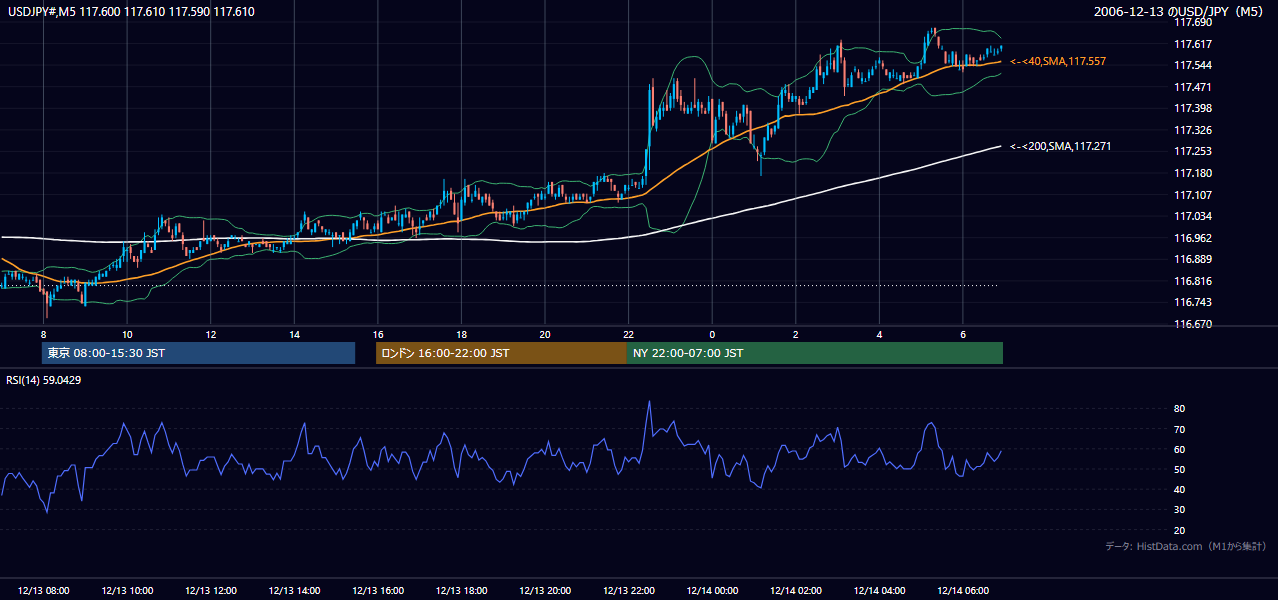Click price axis value 117.544
The image size is (1278, 600).
click(1193, 66)
